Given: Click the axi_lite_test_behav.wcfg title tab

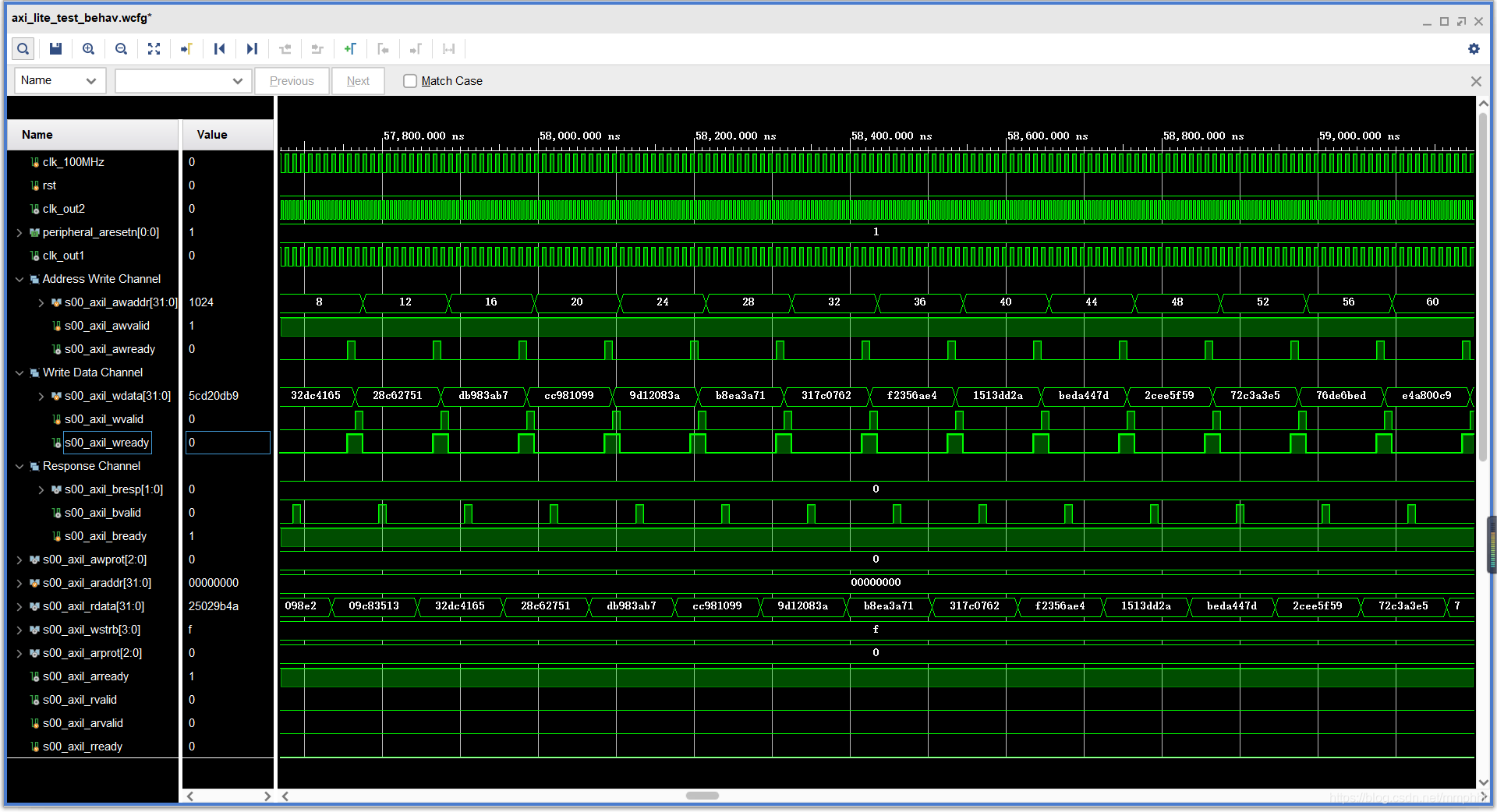Looking at the screenshot, I should tap(81, 18).
